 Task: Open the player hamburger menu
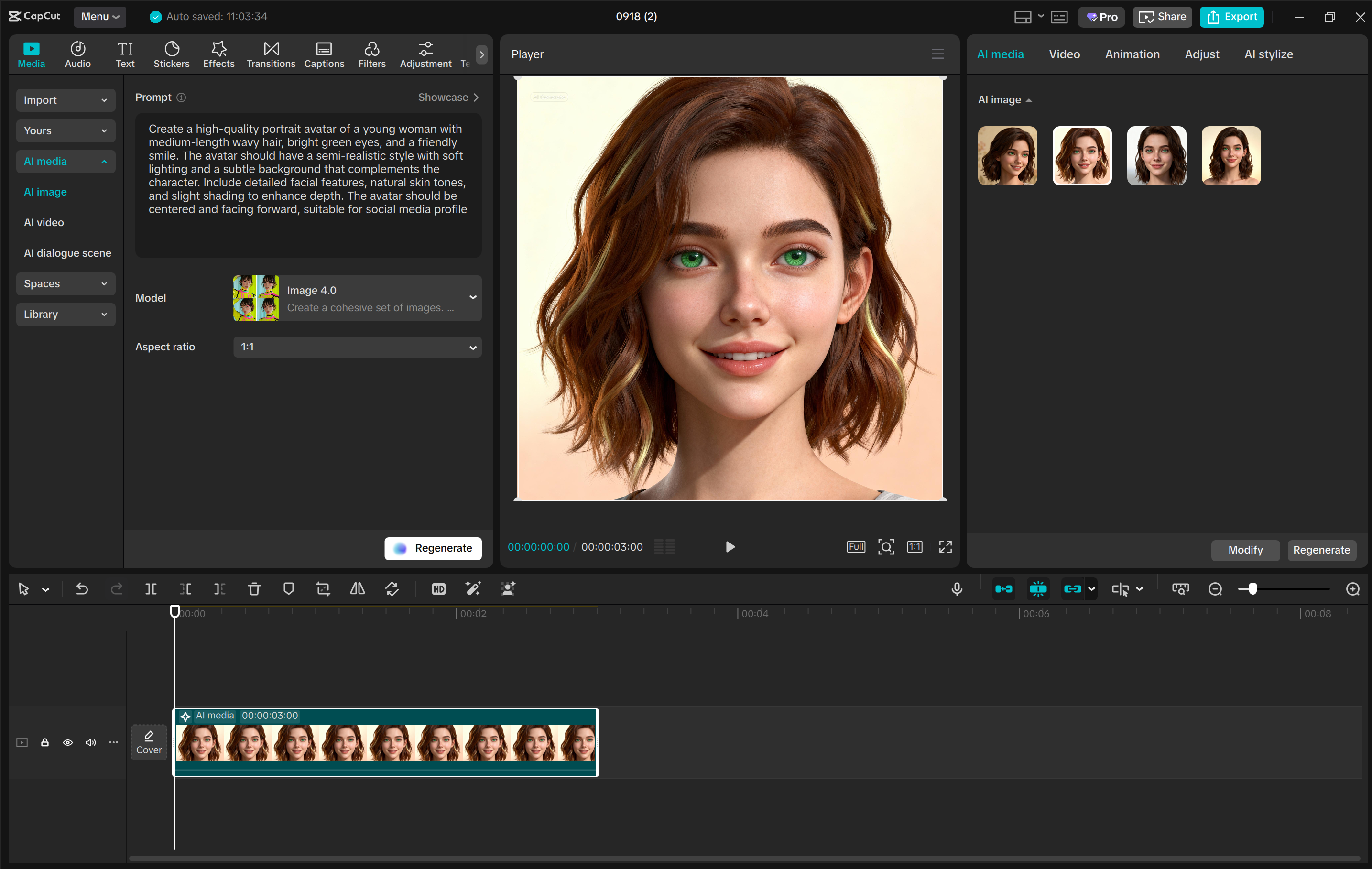(x=938, y=54)
